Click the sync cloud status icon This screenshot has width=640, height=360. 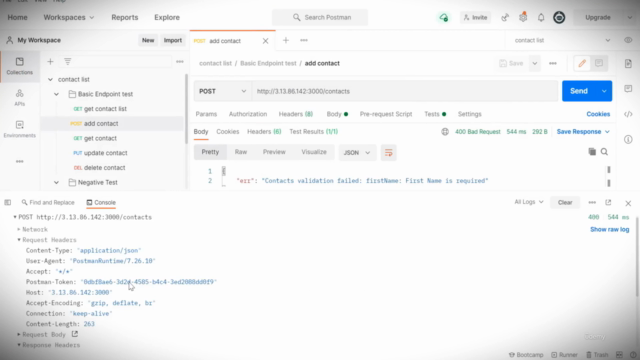[x=444, y=18]
